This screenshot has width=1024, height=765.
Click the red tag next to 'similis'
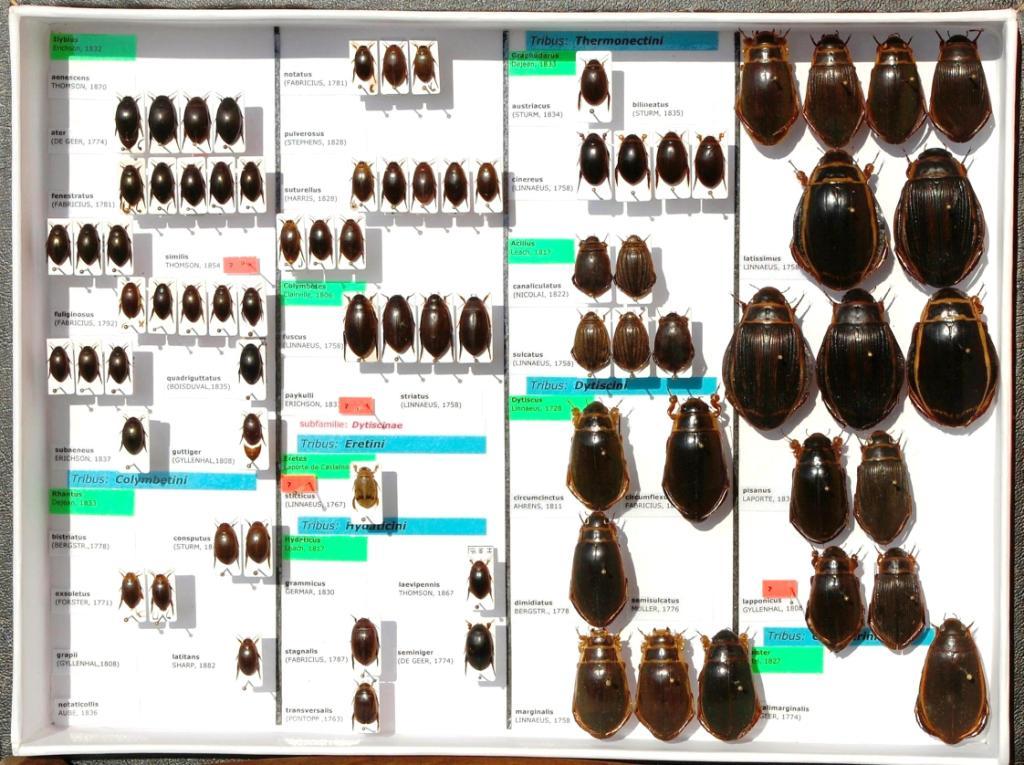[x=241, y=265]
